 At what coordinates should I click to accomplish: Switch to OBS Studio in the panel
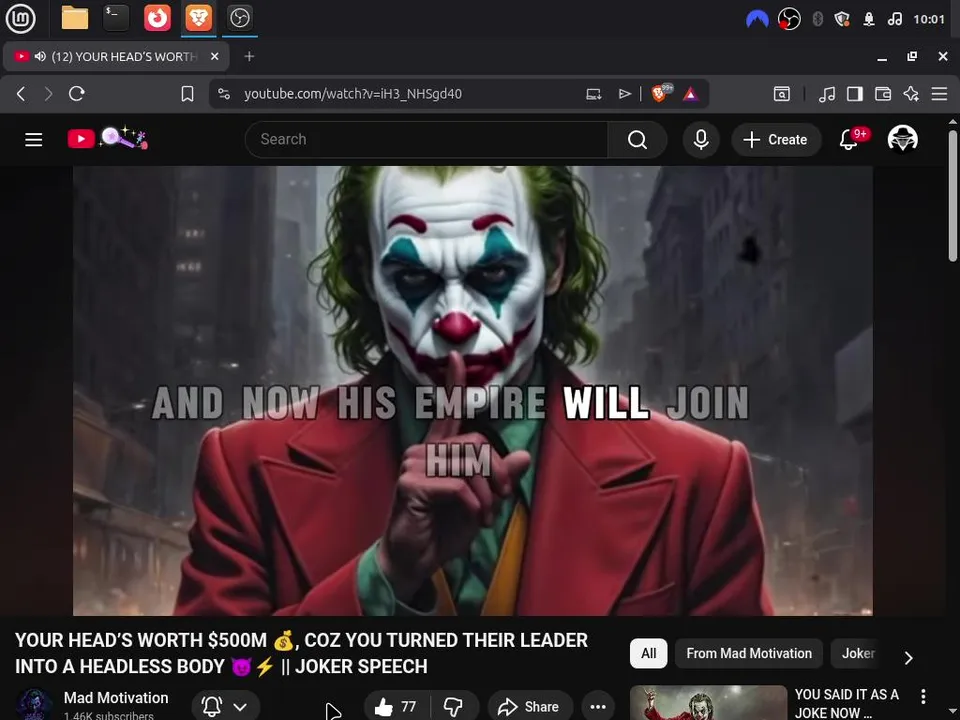point(239,18)
